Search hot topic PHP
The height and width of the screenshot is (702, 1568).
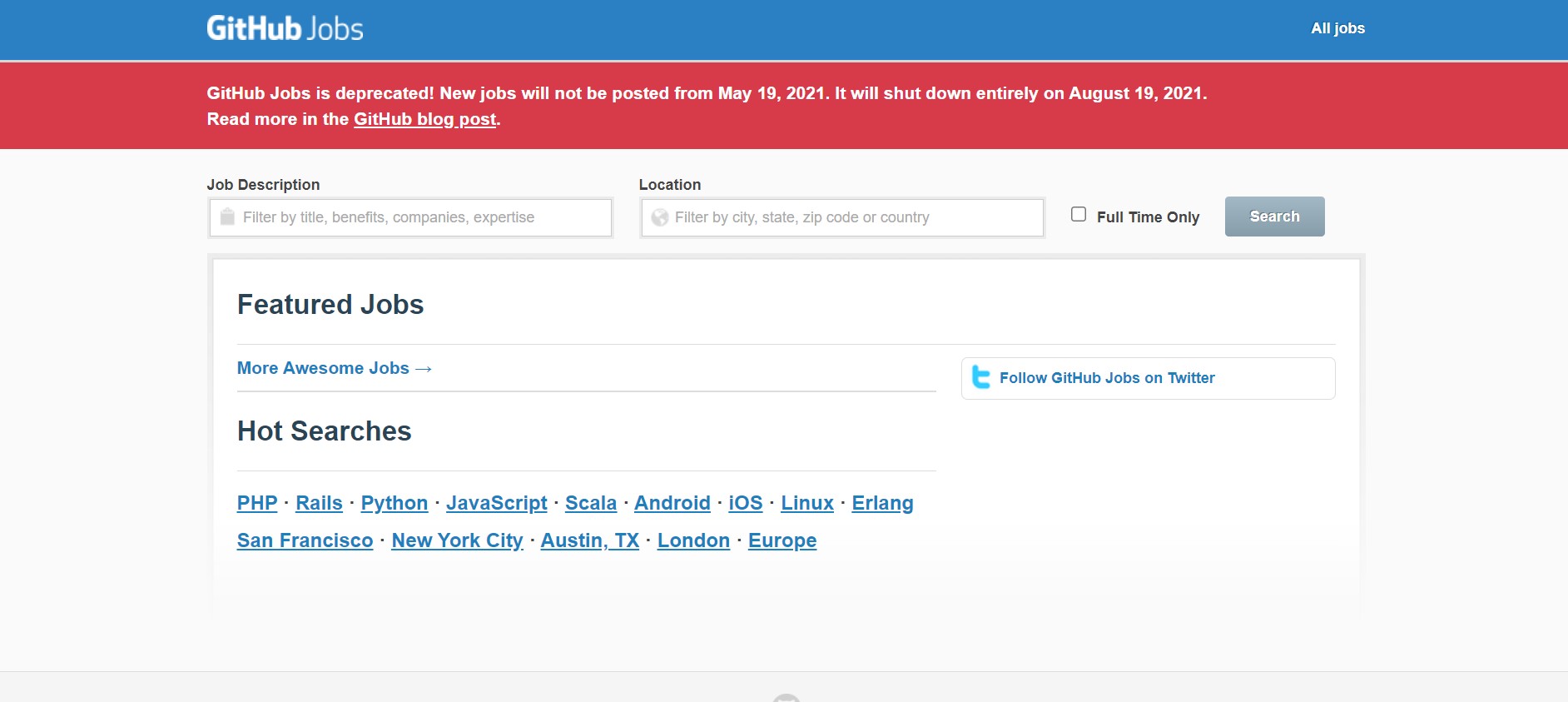(x=257, y=503)
